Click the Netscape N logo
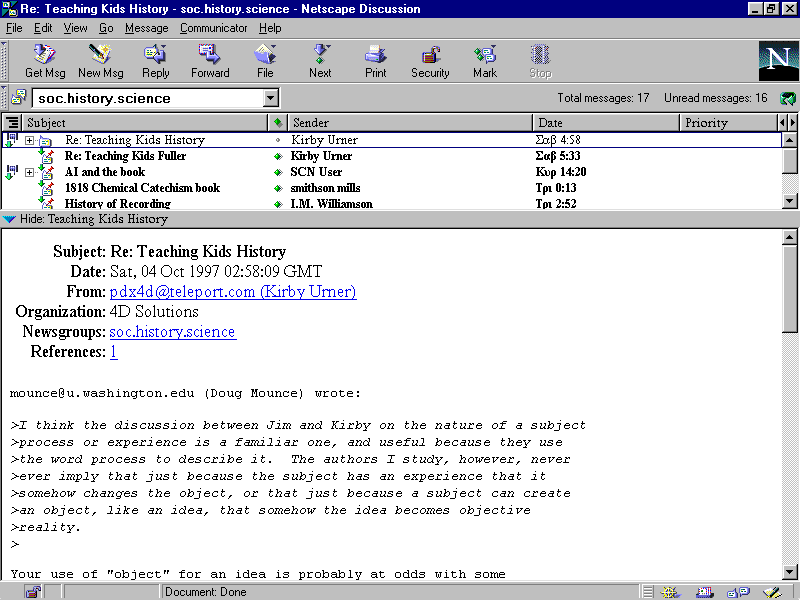800x600 pixels. (778, 61)
